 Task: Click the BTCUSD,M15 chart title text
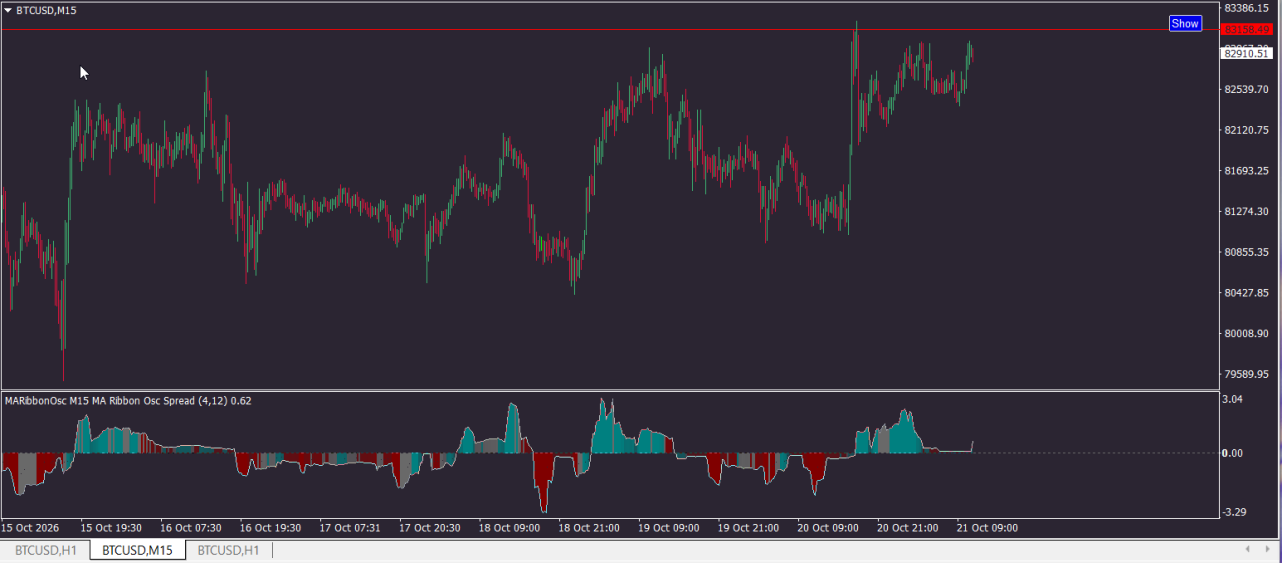pos(46,10)
